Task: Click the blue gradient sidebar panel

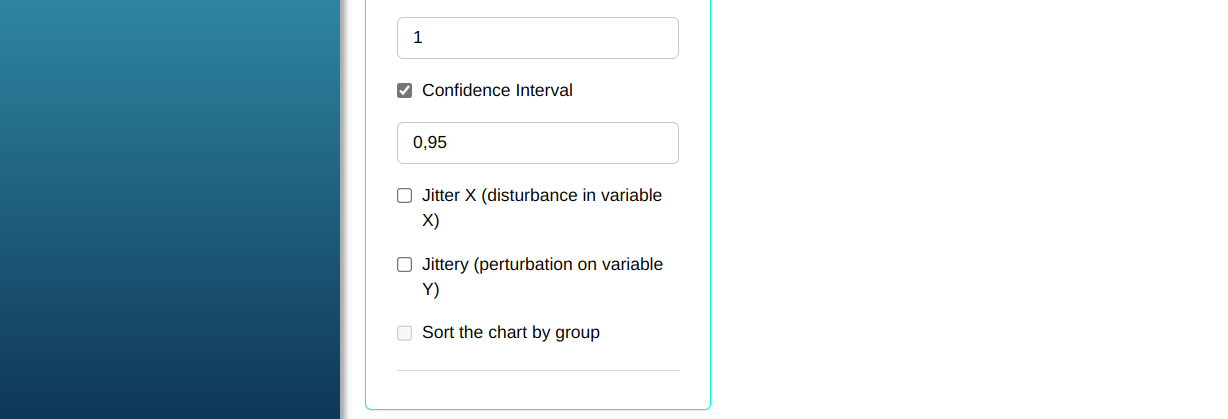Action: click(x=170, y=210)
